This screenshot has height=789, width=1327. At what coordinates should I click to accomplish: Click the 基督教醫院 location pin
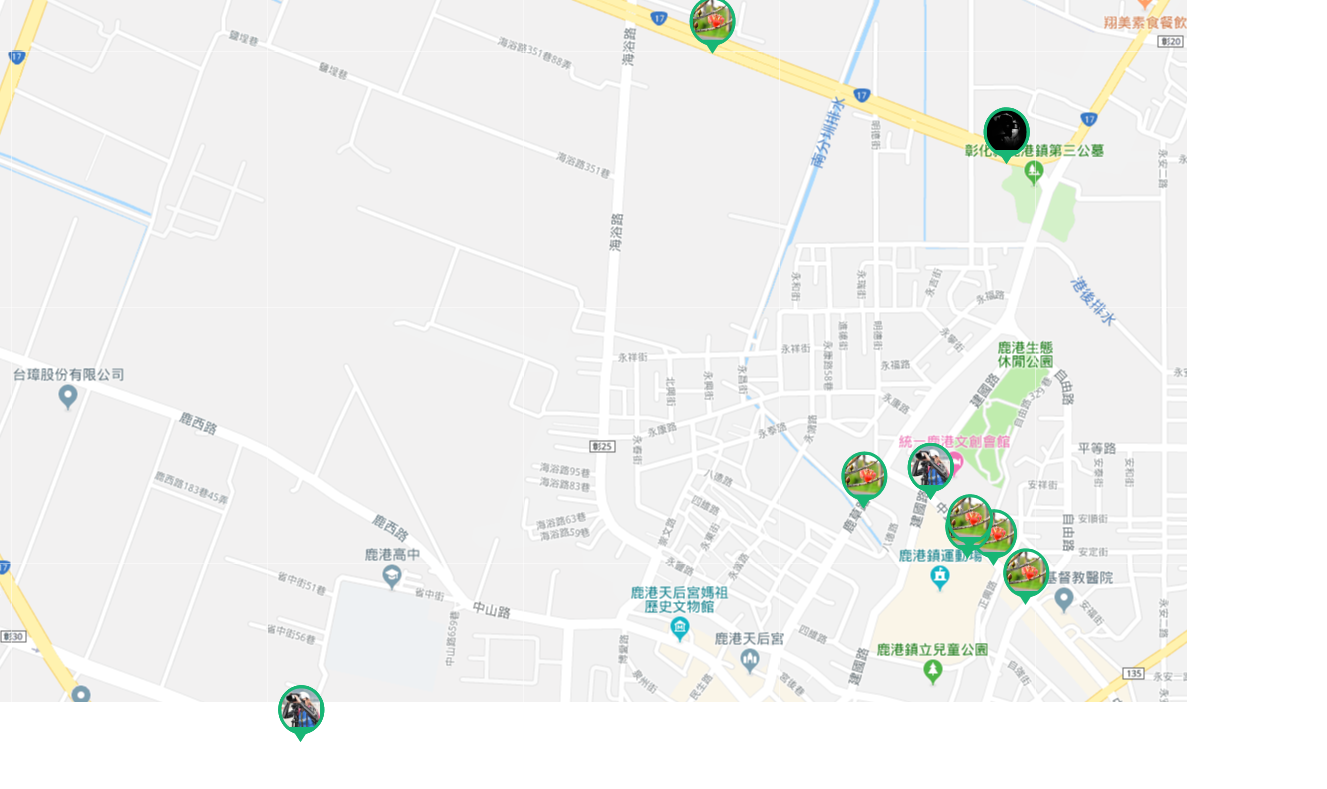pyautogui.click(x=1064, y=599)
